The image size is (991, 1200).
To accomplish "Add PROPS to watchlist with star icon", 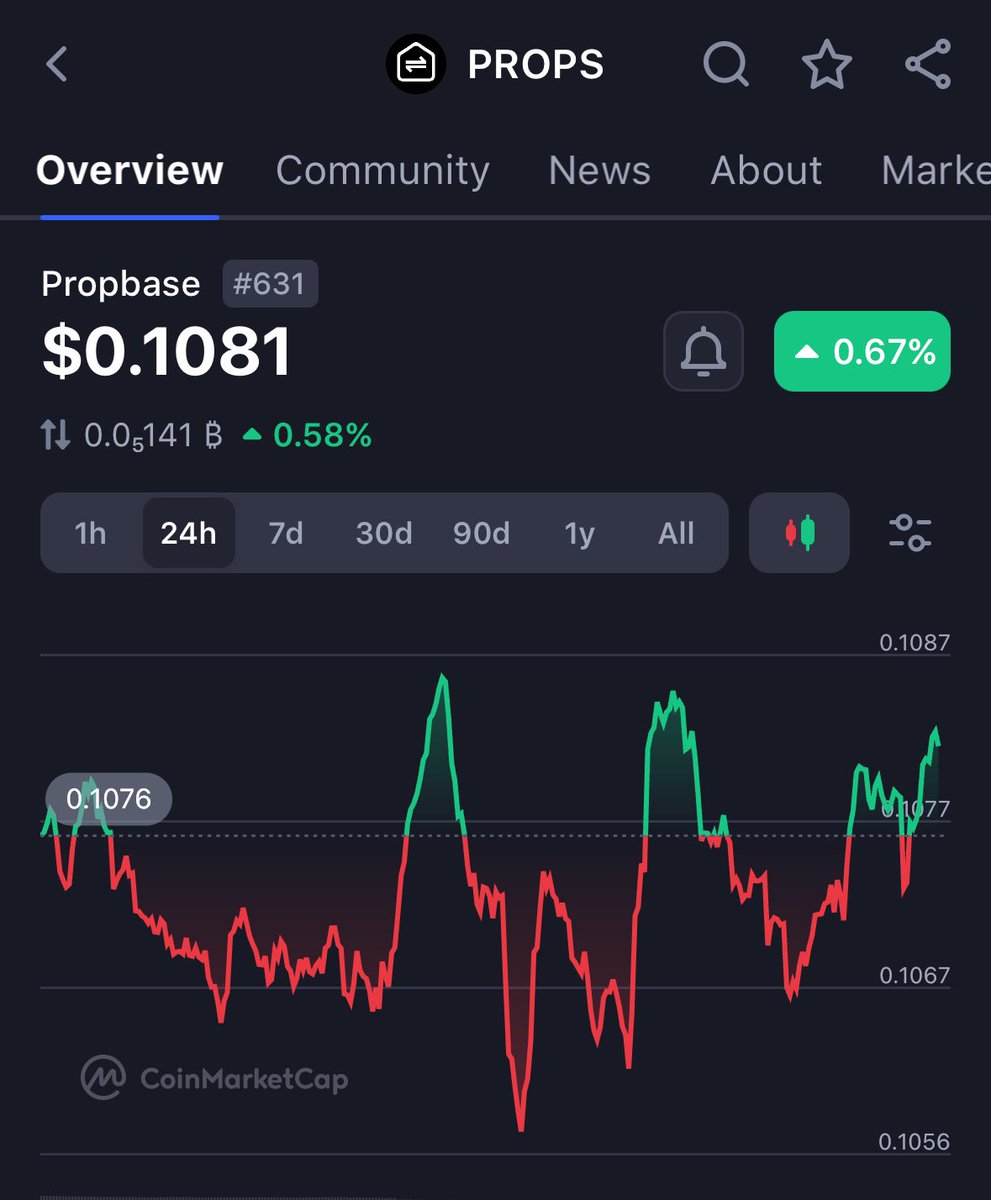I will 827,65.
